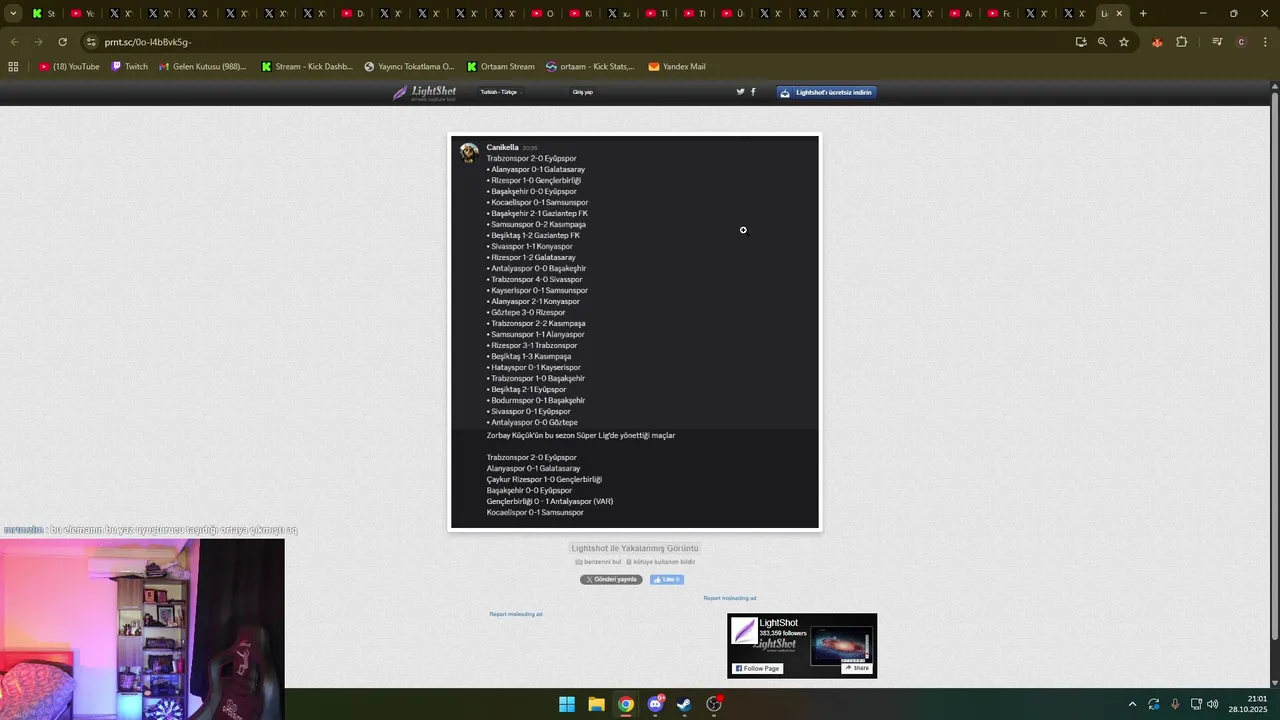Open the network icon in system tray
1280x720 pixels.
click(x=1196, y=704)
